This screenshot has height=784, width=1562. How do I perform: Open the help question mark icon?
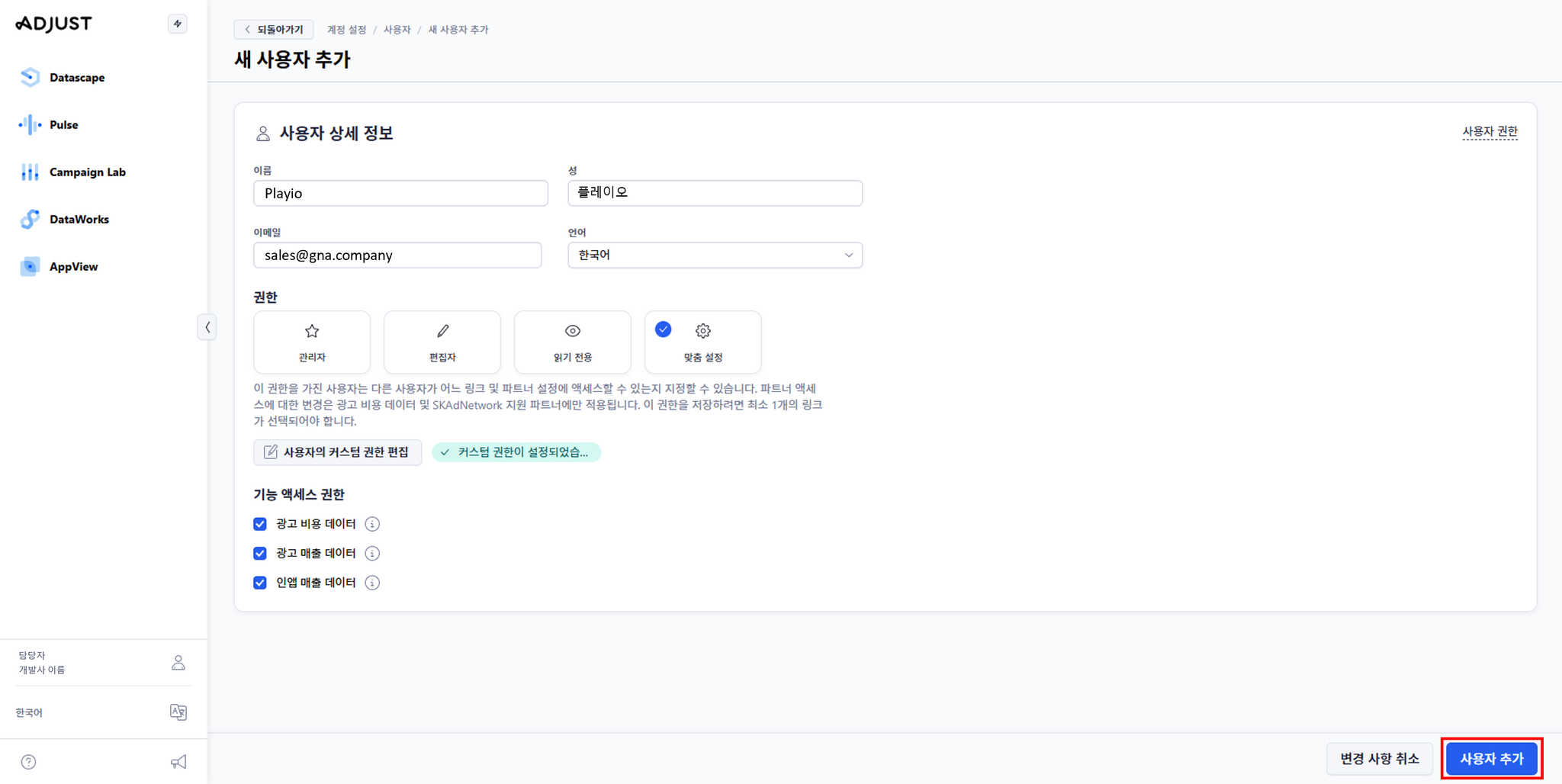click(x=28, y=762)
